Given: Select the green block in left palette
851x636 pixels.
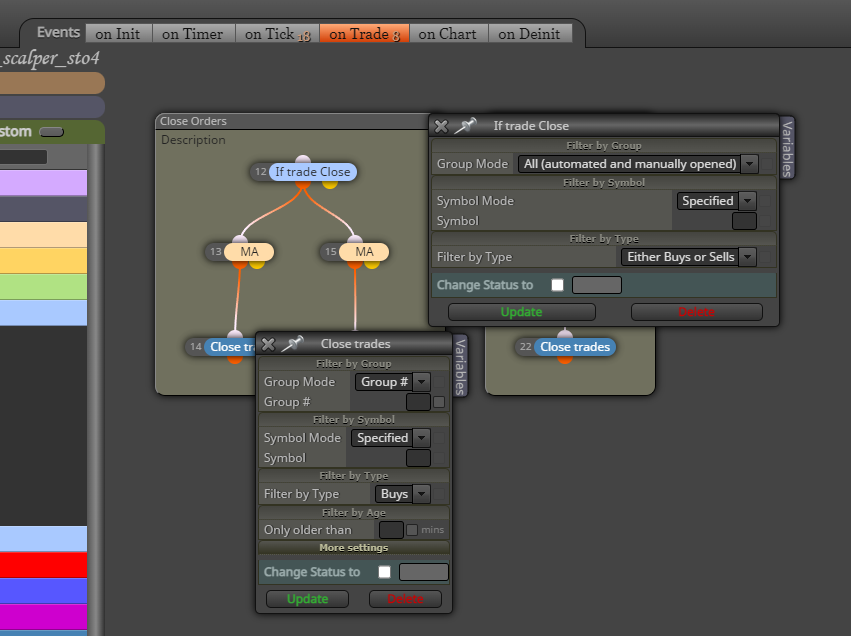Looking at the screenshot, I should 43,287.
